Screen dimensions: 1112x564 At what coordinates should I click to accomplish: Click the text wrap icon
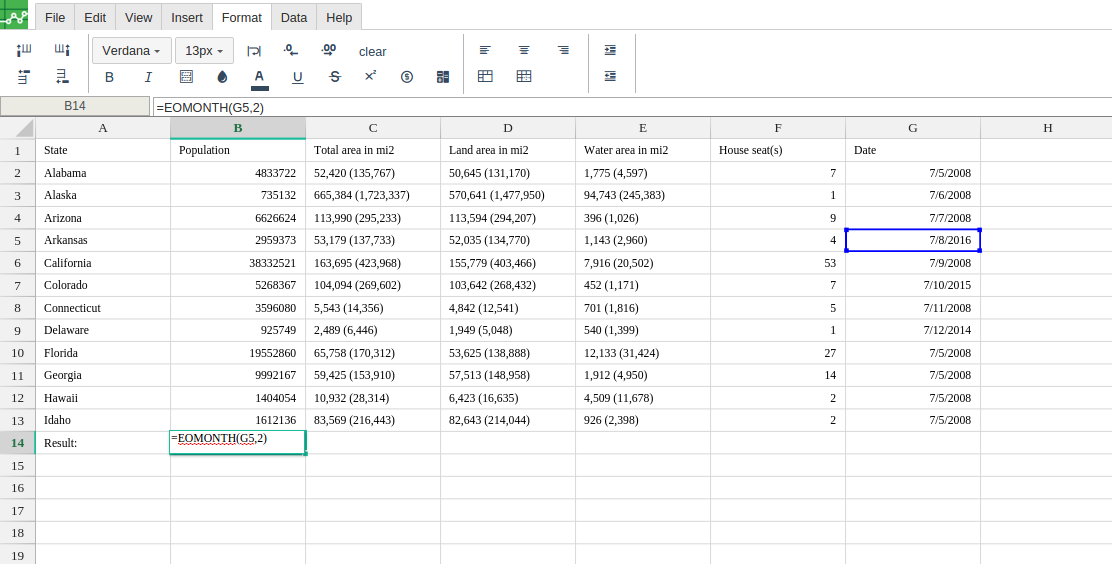pos(254,51)
